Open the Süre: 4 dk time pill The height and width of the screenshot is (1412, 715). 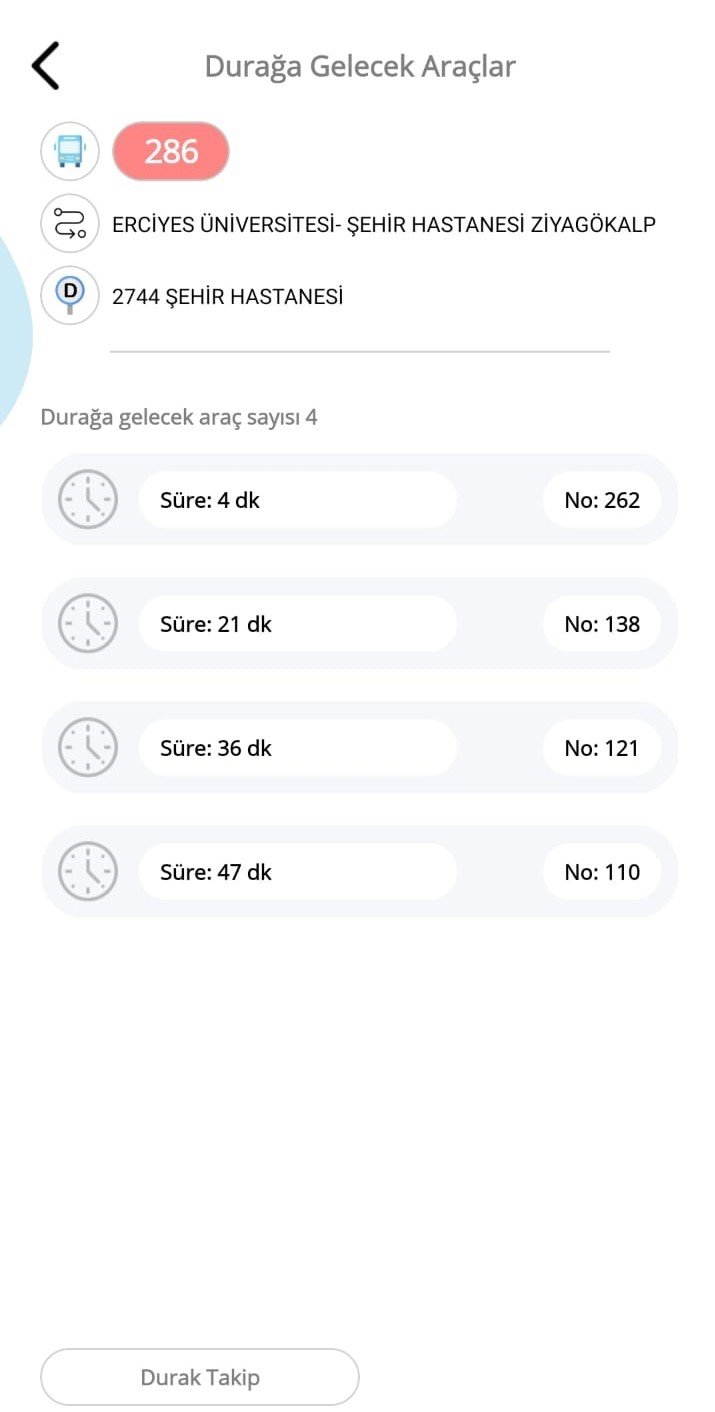297,499
